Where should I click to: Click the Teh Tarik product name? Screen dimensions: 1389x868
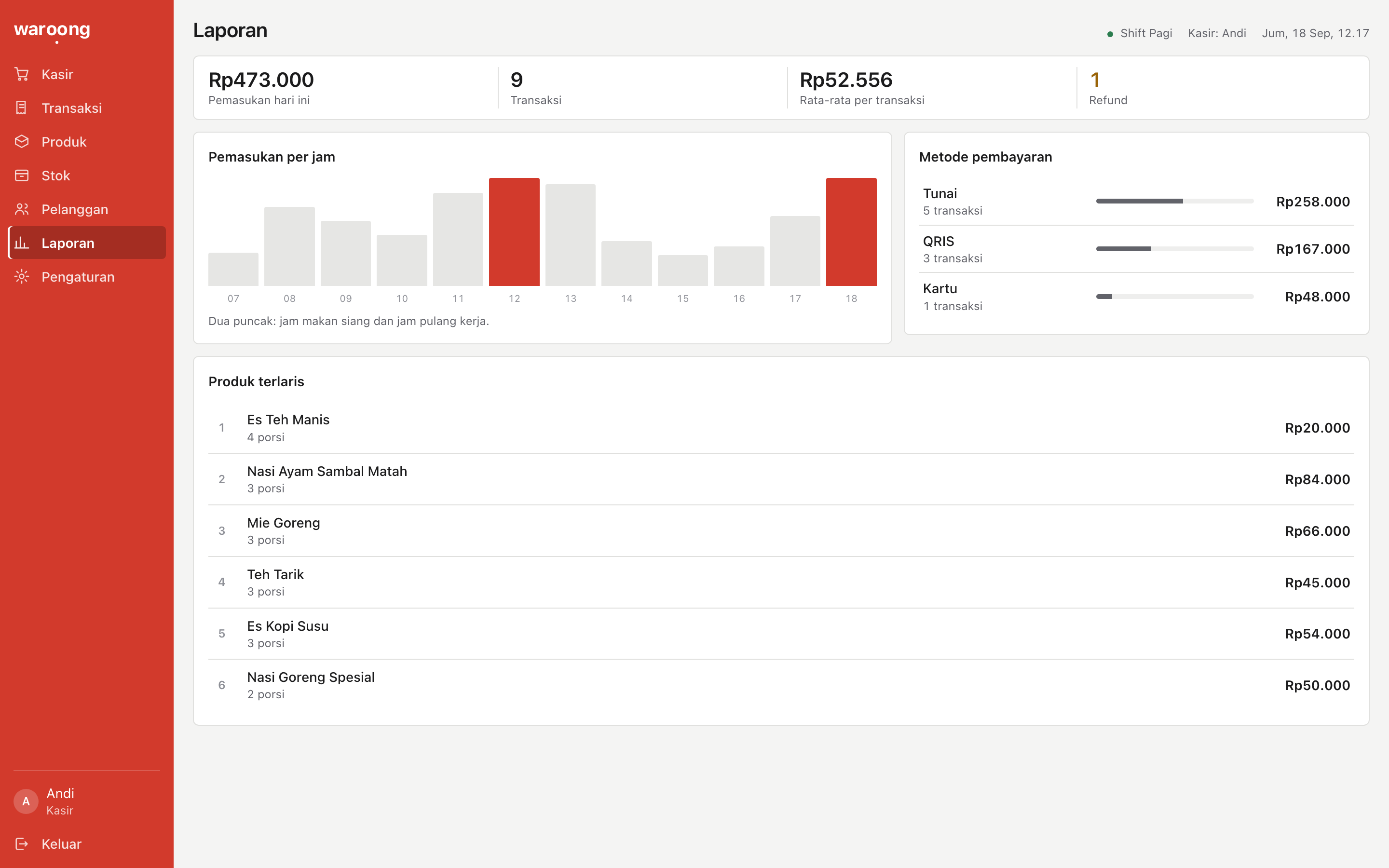coord(275,575)
